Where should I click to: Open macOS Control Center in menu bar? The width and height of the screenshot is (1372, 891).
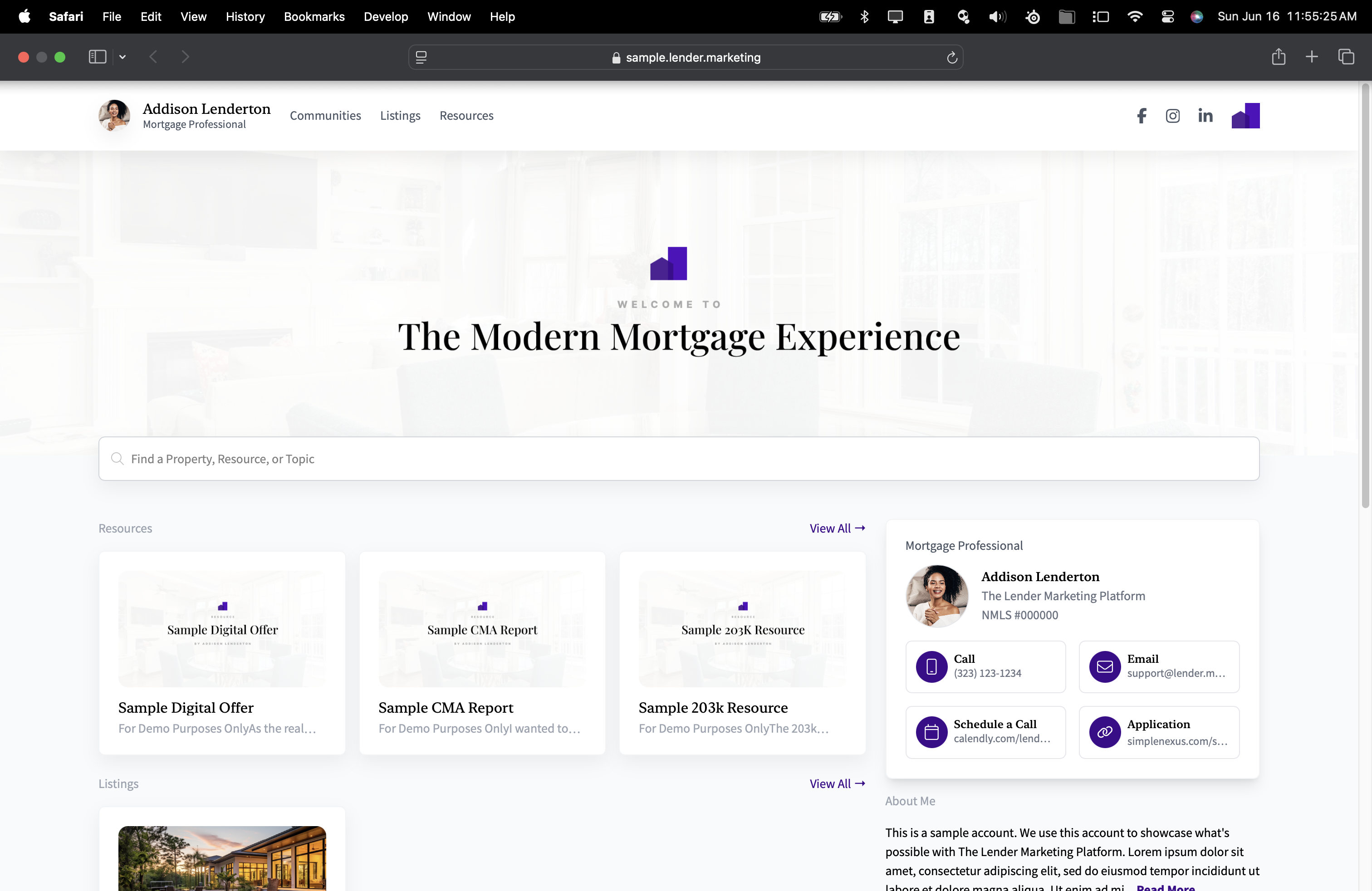(x=1167, y=17)
